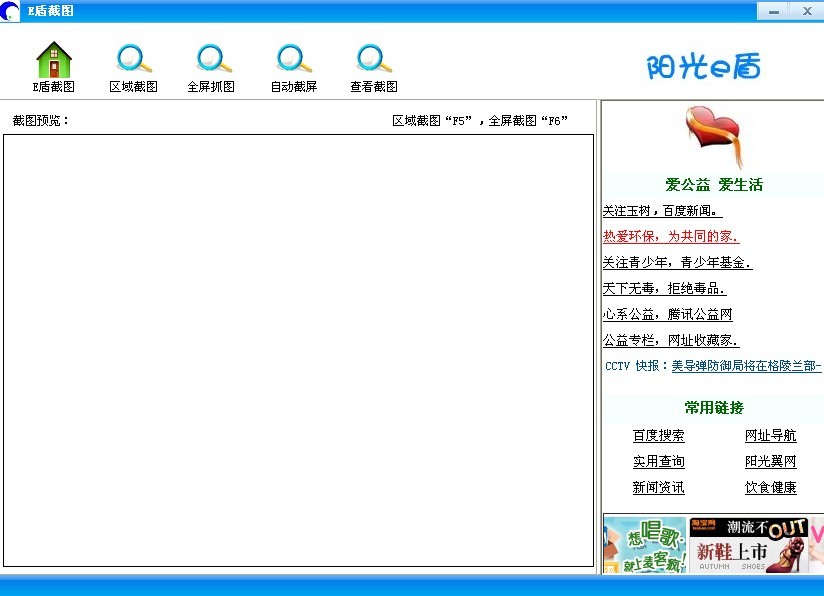This screenshot has height=596, width=824.
Task: Open the 自动截屏 magnifier tool
Action: pyautogui.click(x=294, y=59)
